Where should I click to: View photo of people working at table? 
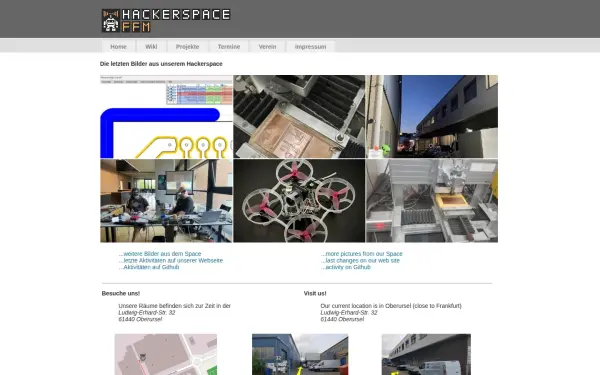(x=166, y=201)
